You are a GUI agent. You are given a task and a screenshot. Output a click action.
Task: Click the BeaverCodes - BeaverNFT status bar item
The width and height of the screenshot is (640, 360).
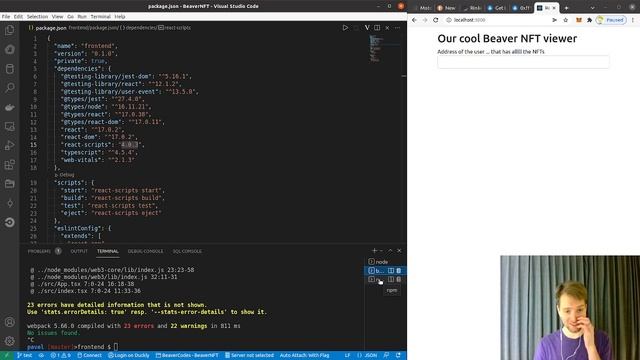click(187, 355)
